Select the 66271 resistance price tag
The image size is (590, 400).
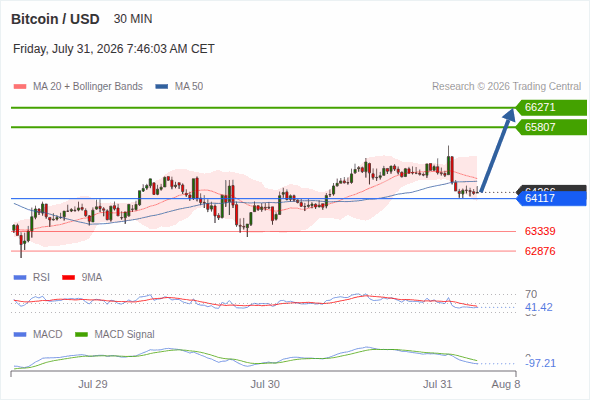pyautogui.click(x=551, y=108)
